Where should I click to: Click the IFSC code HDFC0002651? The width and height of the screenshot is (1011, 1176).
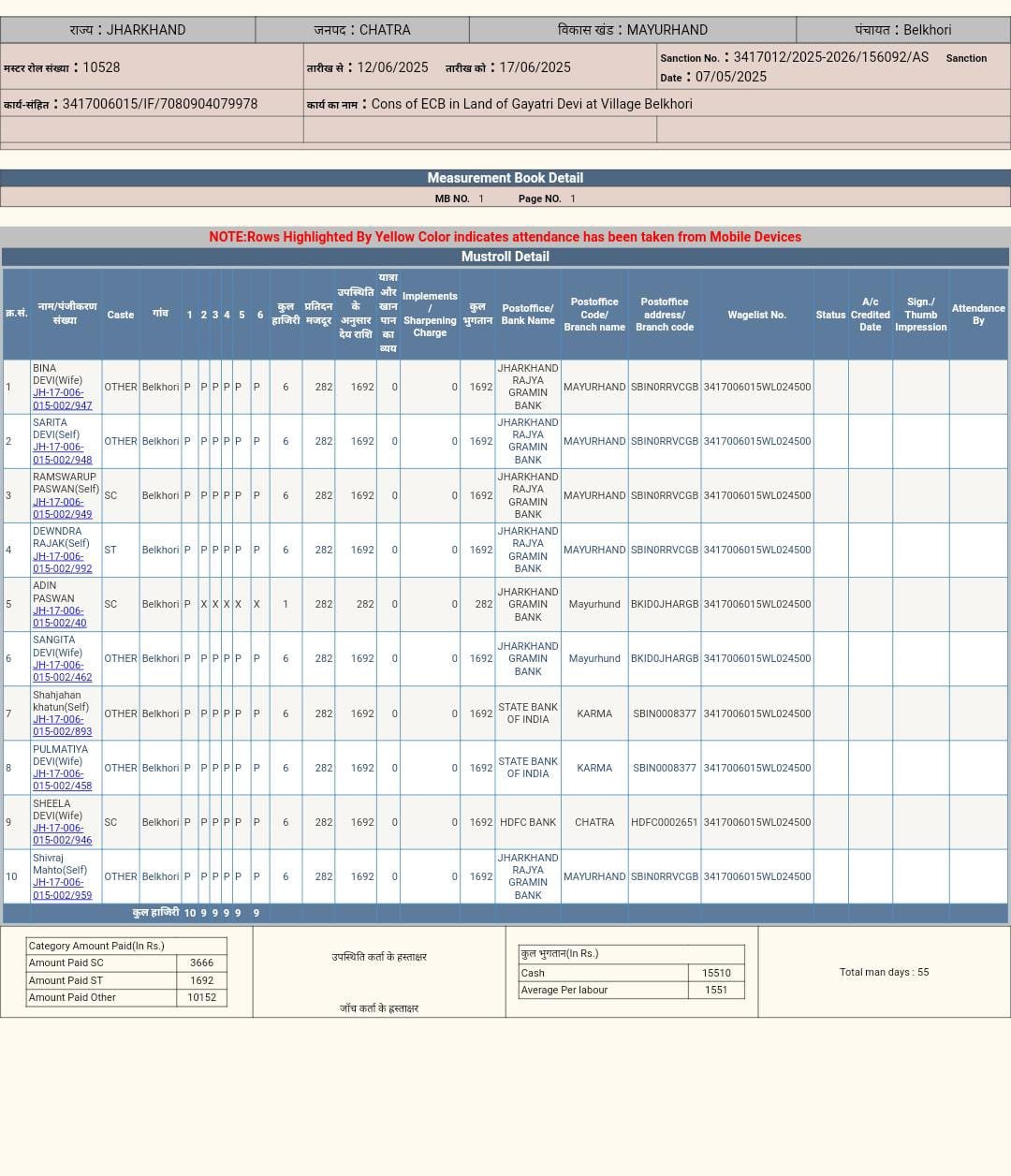(x=665, y=823)
